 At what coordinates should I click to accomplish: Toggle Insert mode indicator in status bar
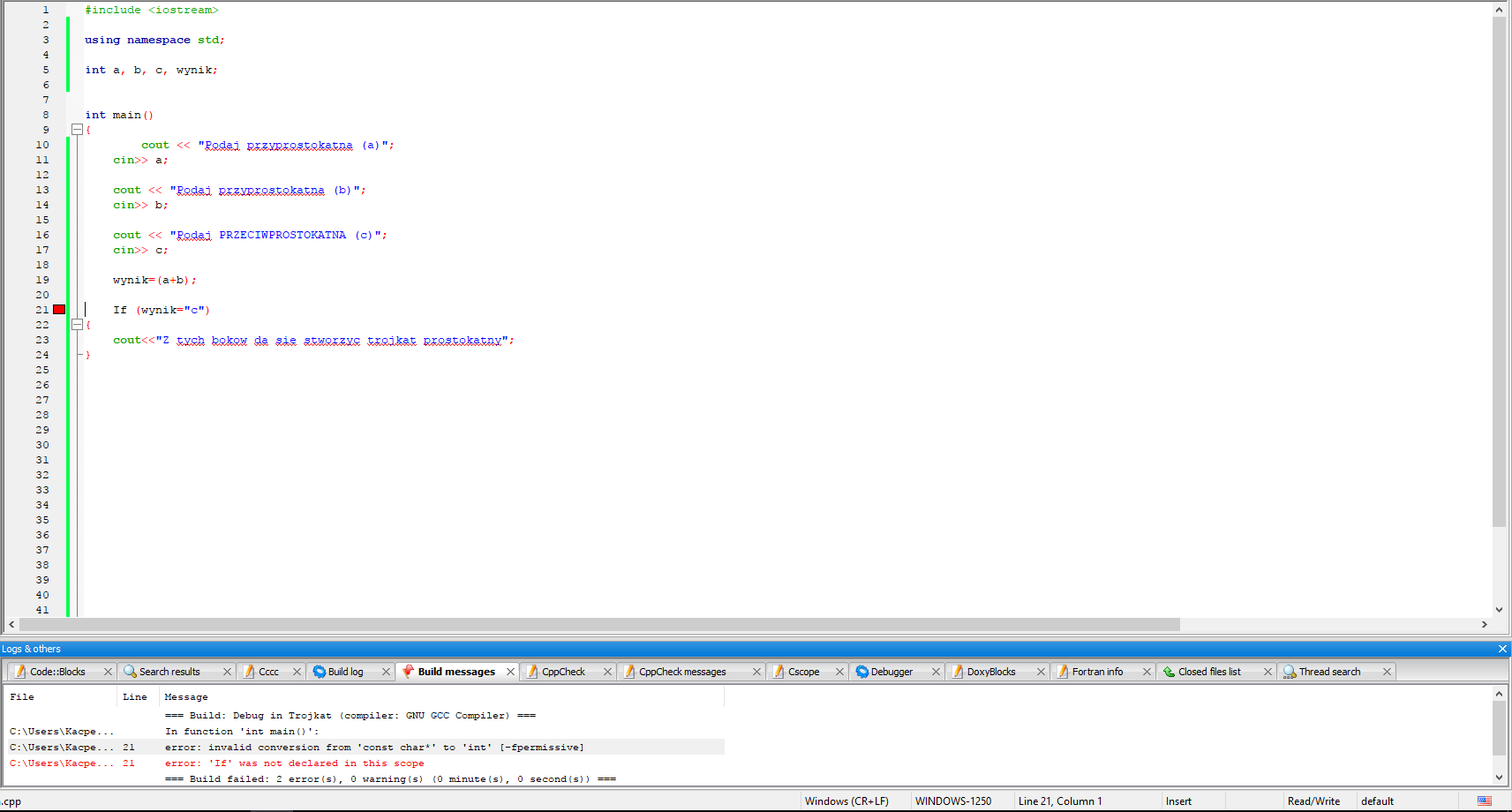click(1178, 801)
